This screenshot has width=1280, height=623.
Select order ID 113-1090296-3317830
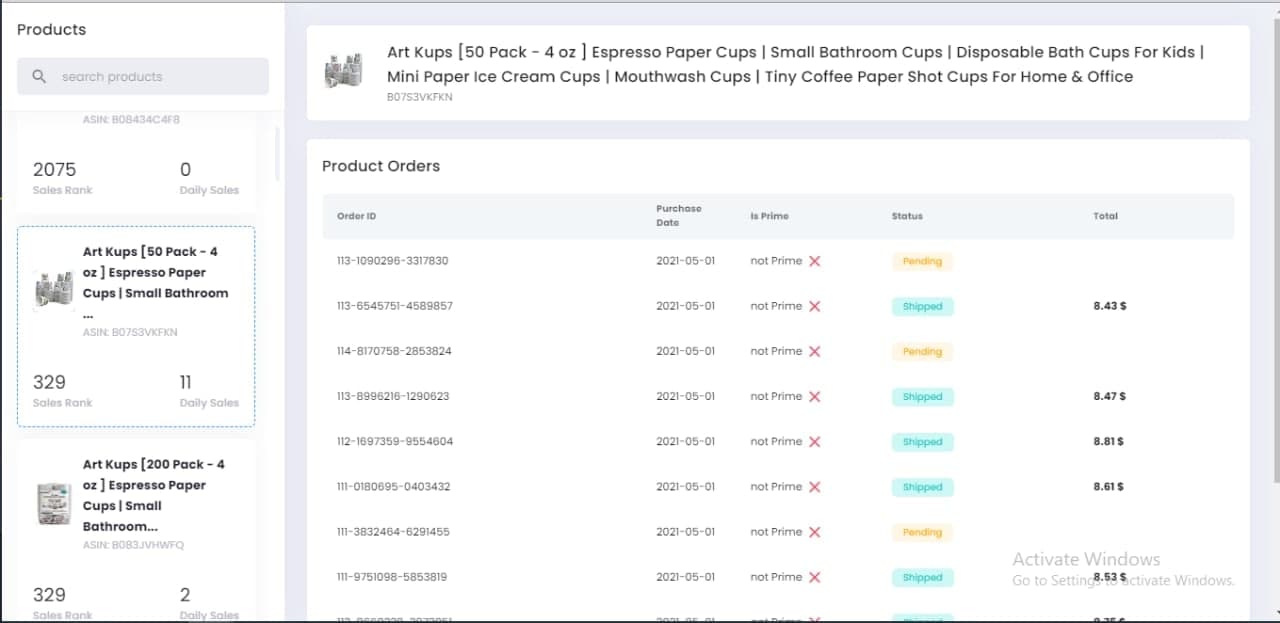[x=392, y=261]
